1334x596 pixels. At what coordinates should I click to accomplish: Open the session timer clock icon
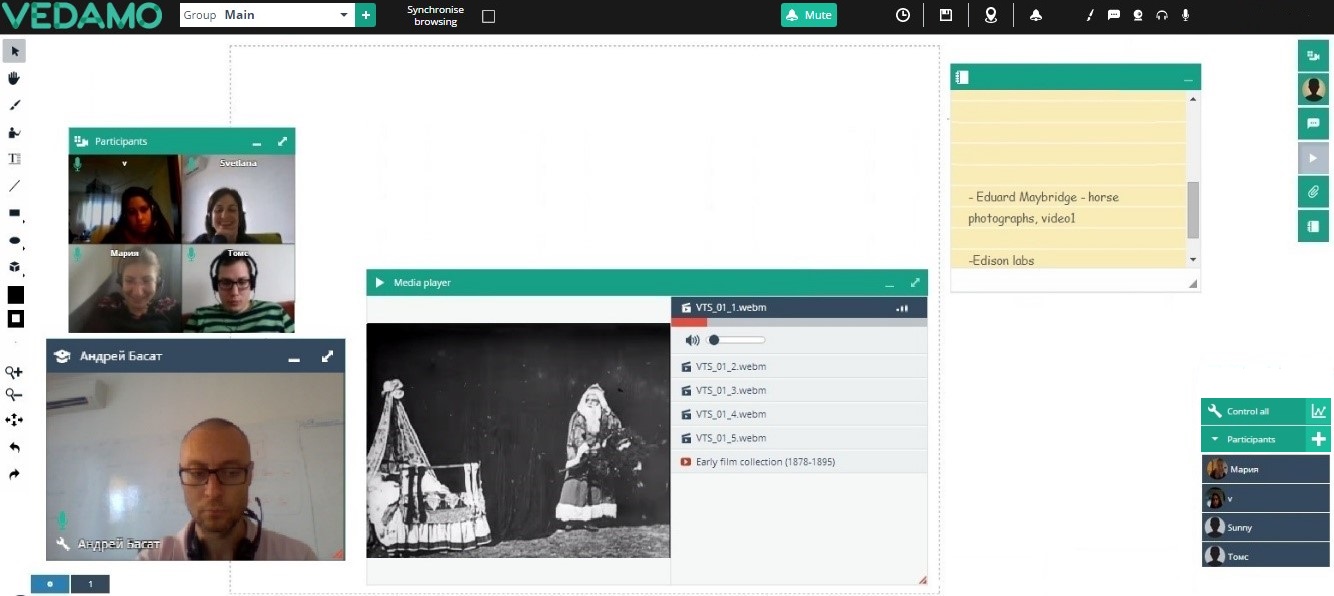[x=903, y=15]
